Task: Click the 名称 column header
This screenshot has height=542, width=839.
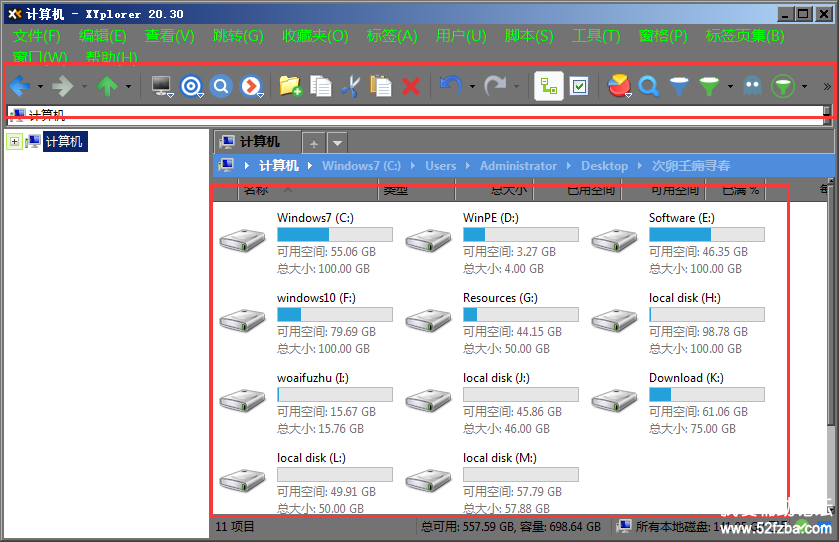Action: [x=256, y=189]
